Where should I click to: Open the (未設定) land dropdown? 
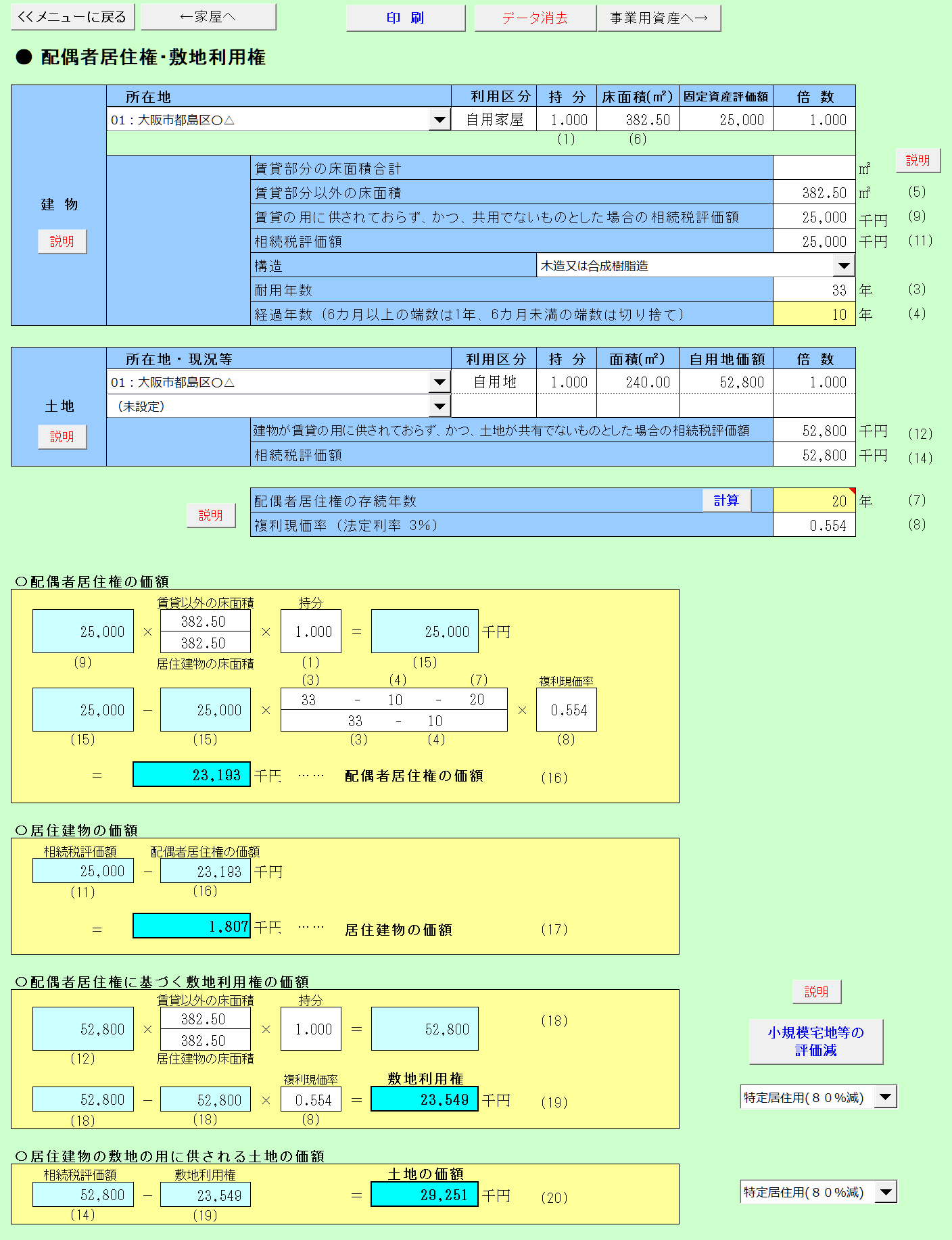pos(439,406)
